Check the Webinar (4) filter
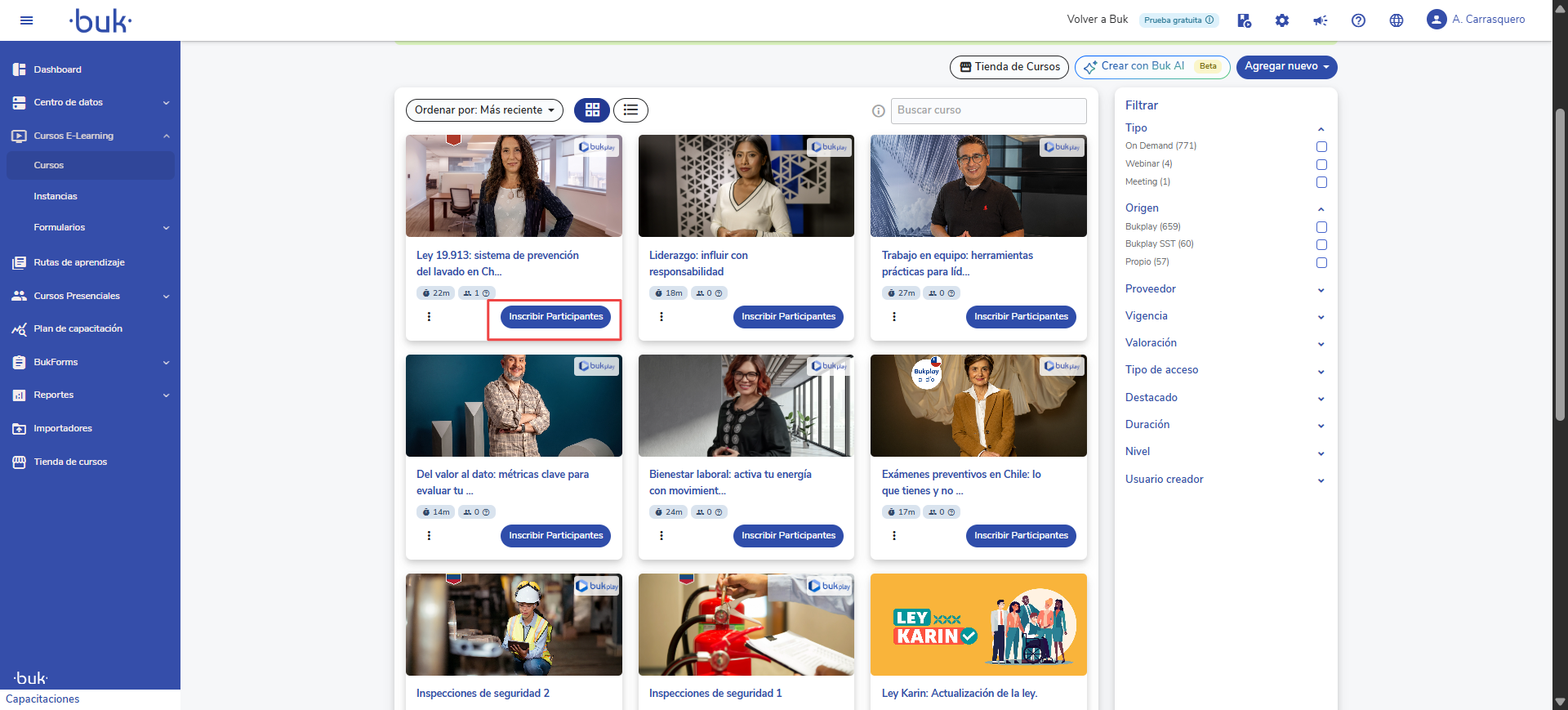1568x710 pixels. pyautogui.click(x=1321, y=165)
